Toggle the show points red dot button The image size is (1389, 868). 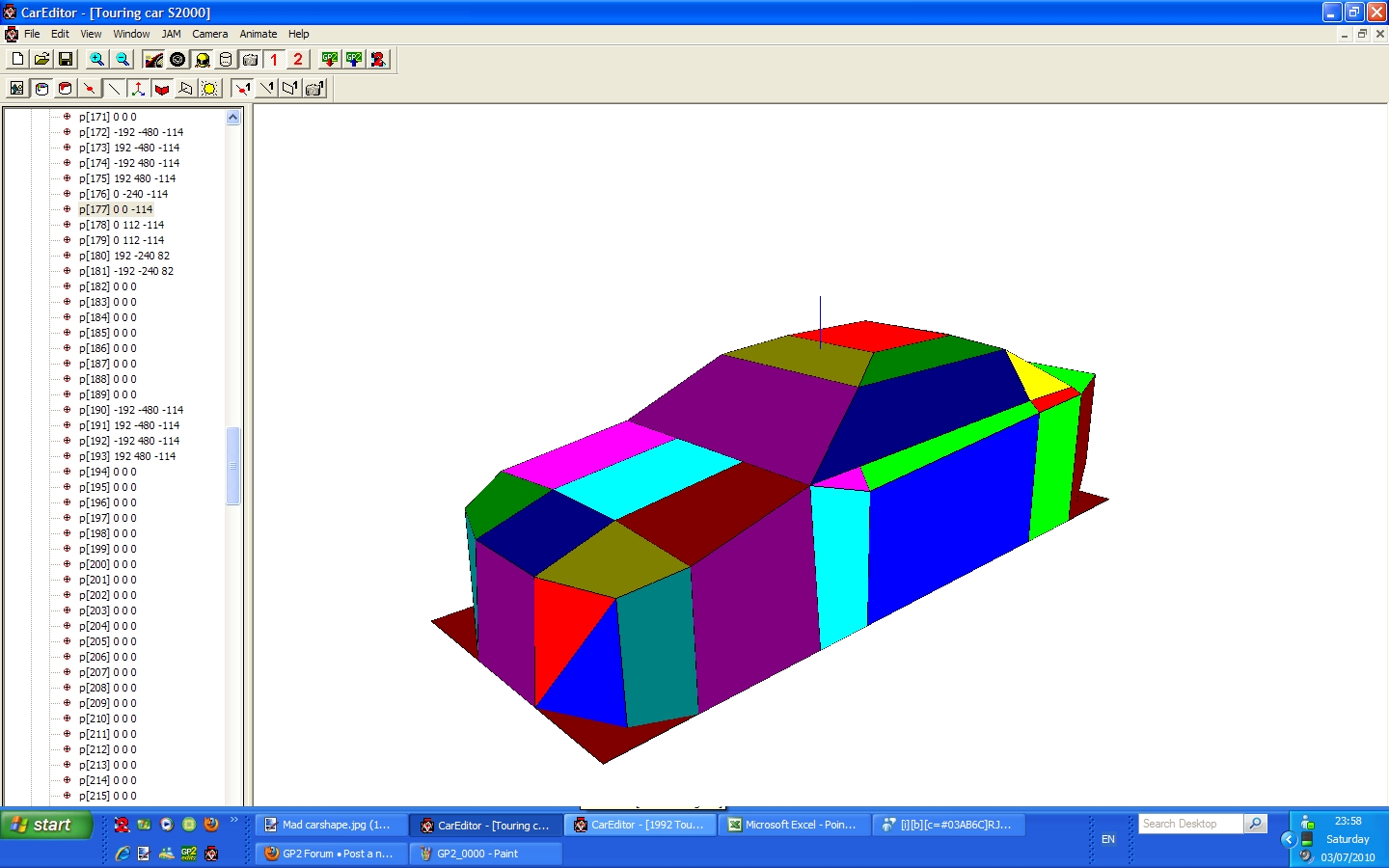click(89, 88)
